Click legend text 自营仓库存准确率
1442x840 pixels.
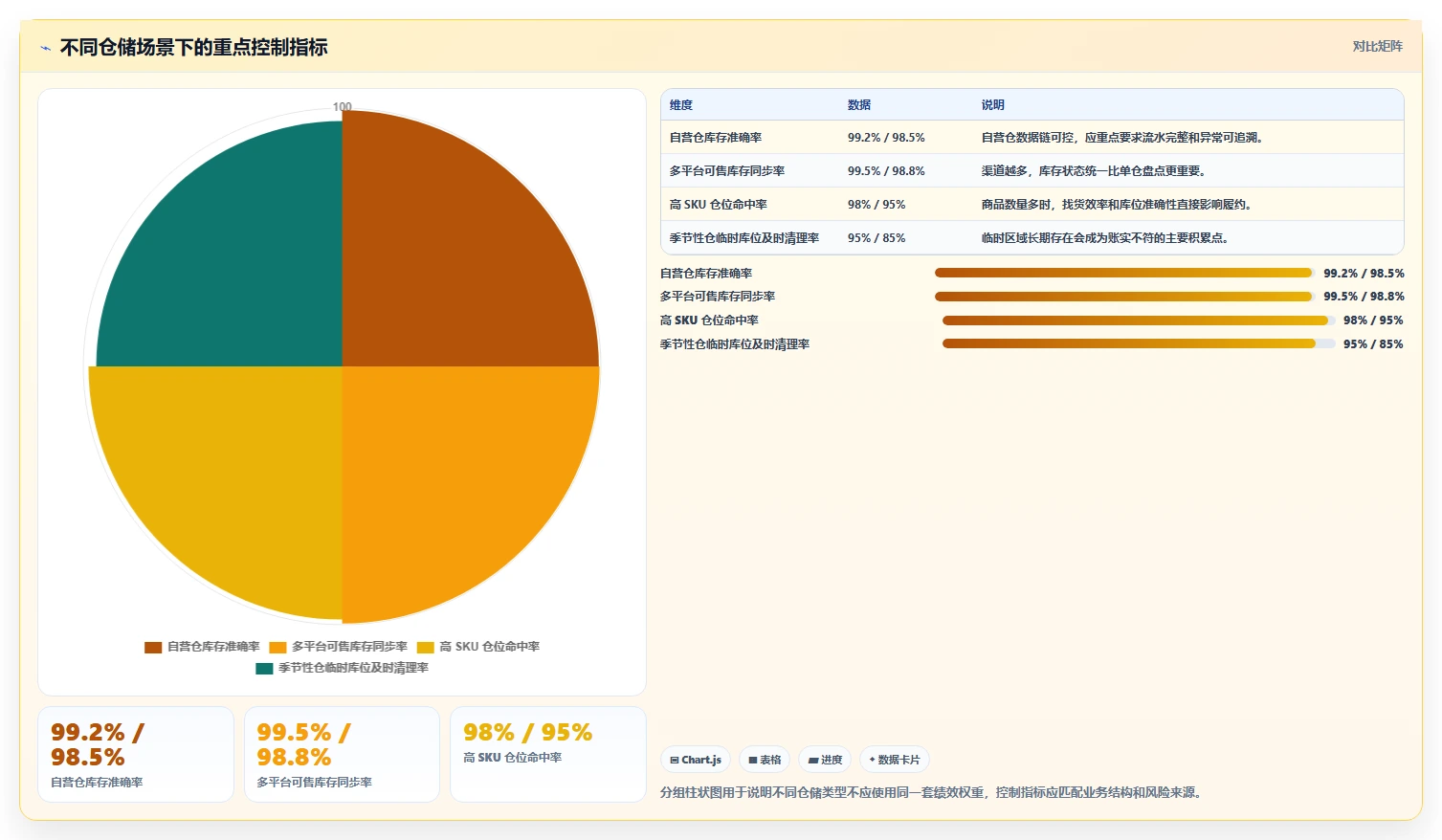[213, 647]
